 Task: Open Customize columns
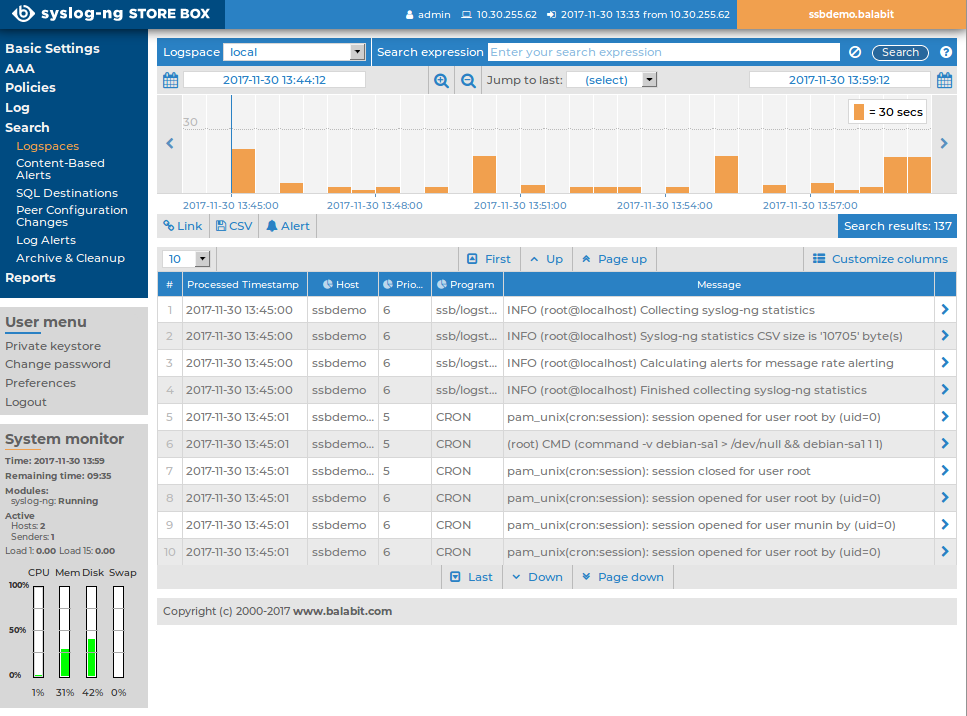tap(880, 259)
